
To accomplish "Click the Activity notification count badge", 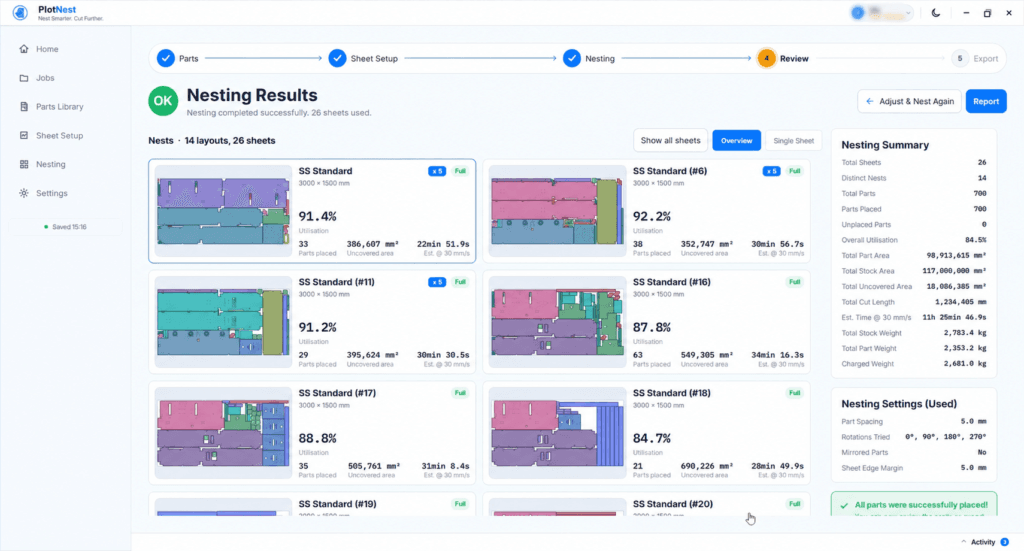I will coord(1004,542).
